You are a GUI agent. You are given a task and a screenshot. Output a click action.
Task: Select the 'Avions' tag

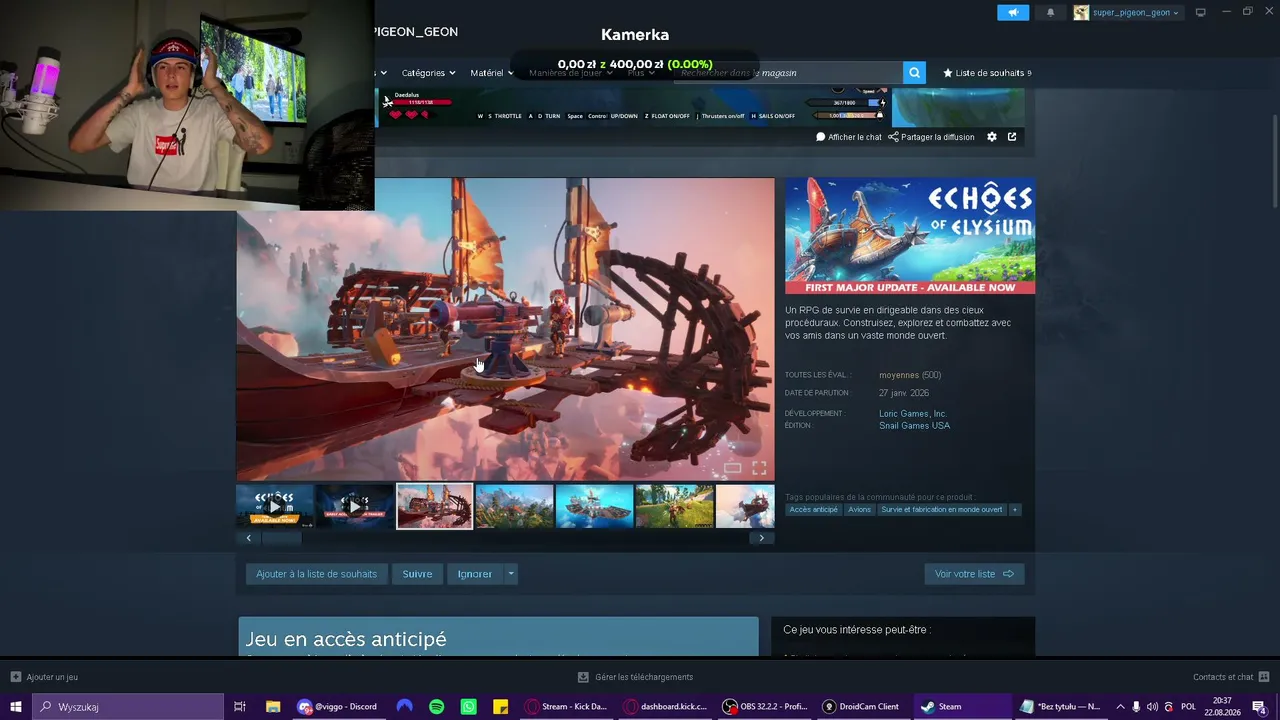tap(860, 510)
